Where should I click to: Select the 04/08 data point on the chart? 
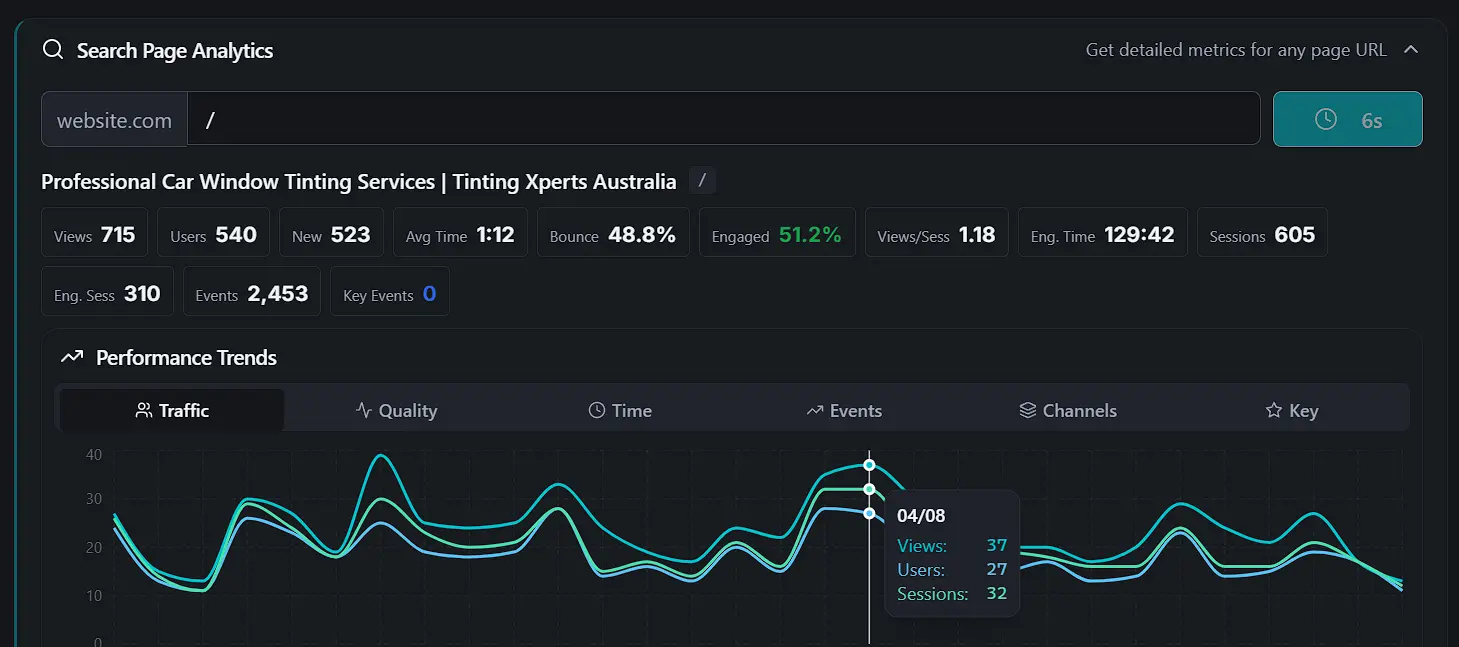coord(868,464)
